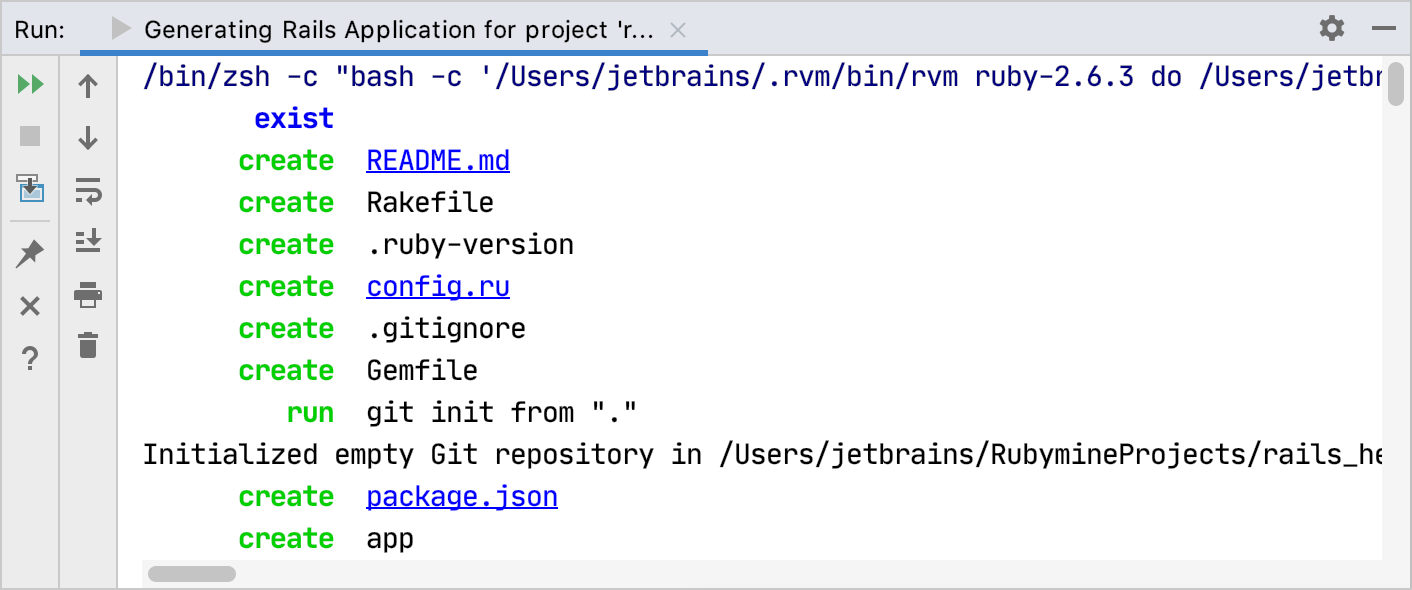Open the package.json file link
This screenshot has width=1412, height=590.
[x=461, y=496]
